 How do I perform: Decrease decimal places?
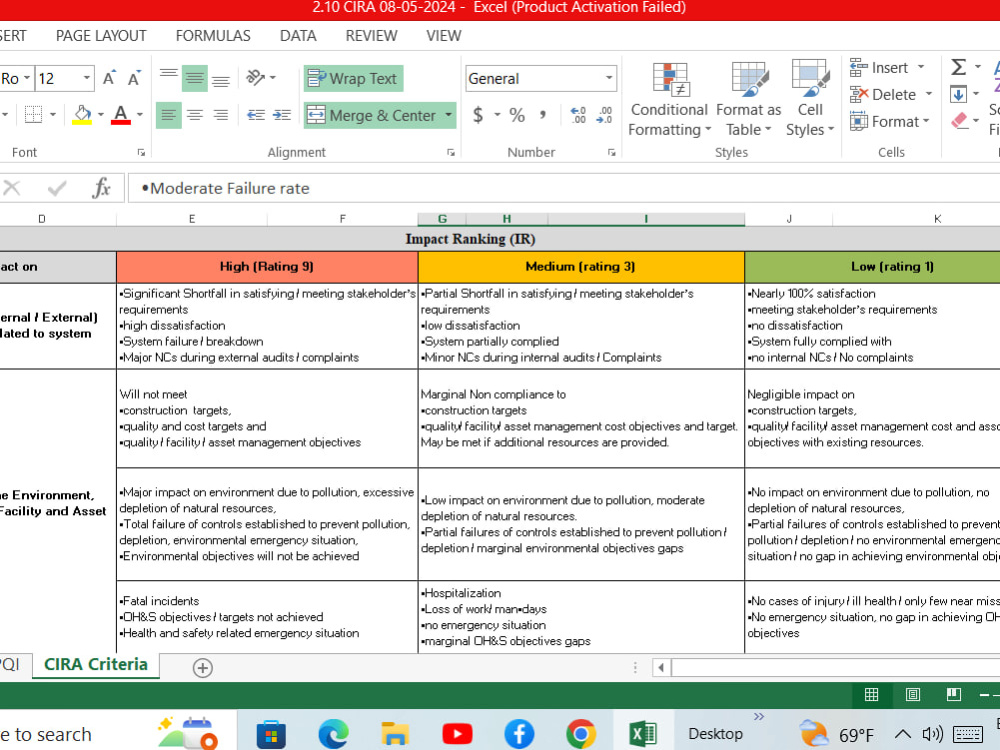[x=605, y=115]
